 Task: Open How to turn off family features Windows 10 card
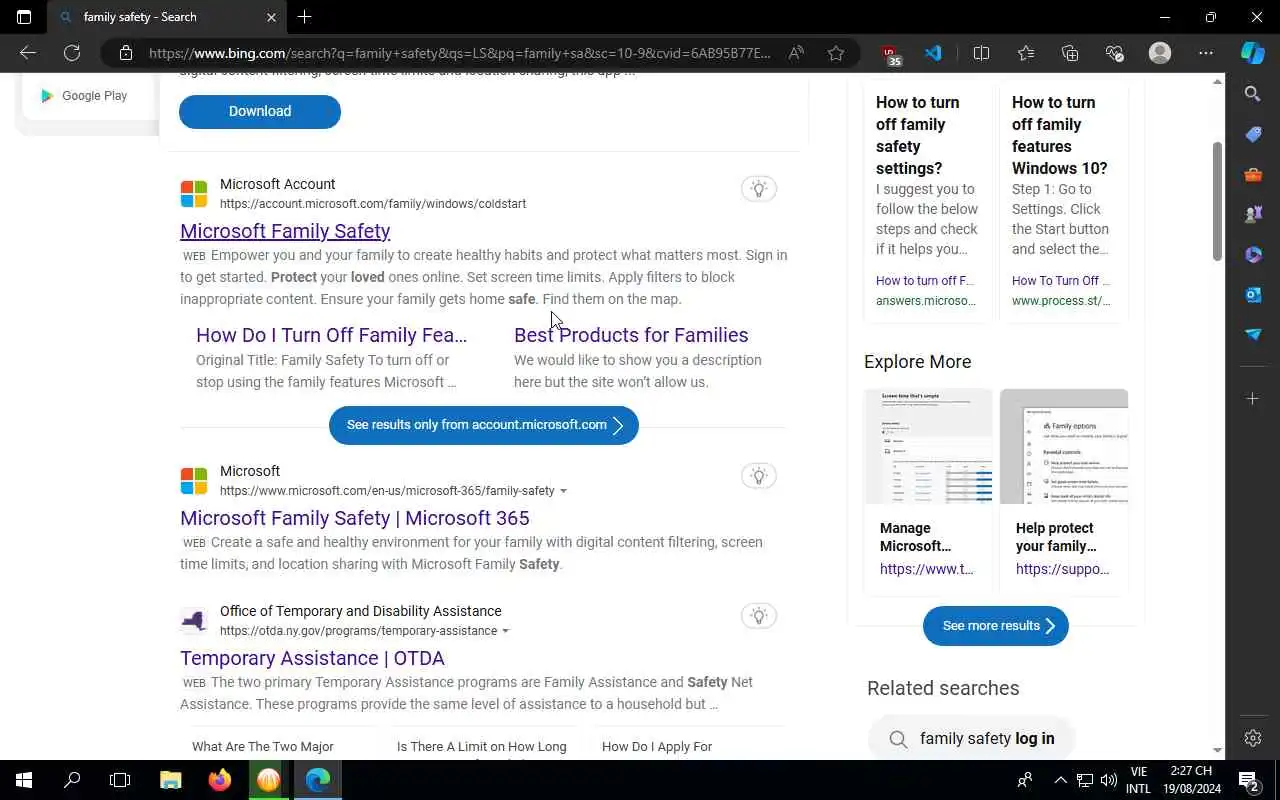coord(1063,200)
